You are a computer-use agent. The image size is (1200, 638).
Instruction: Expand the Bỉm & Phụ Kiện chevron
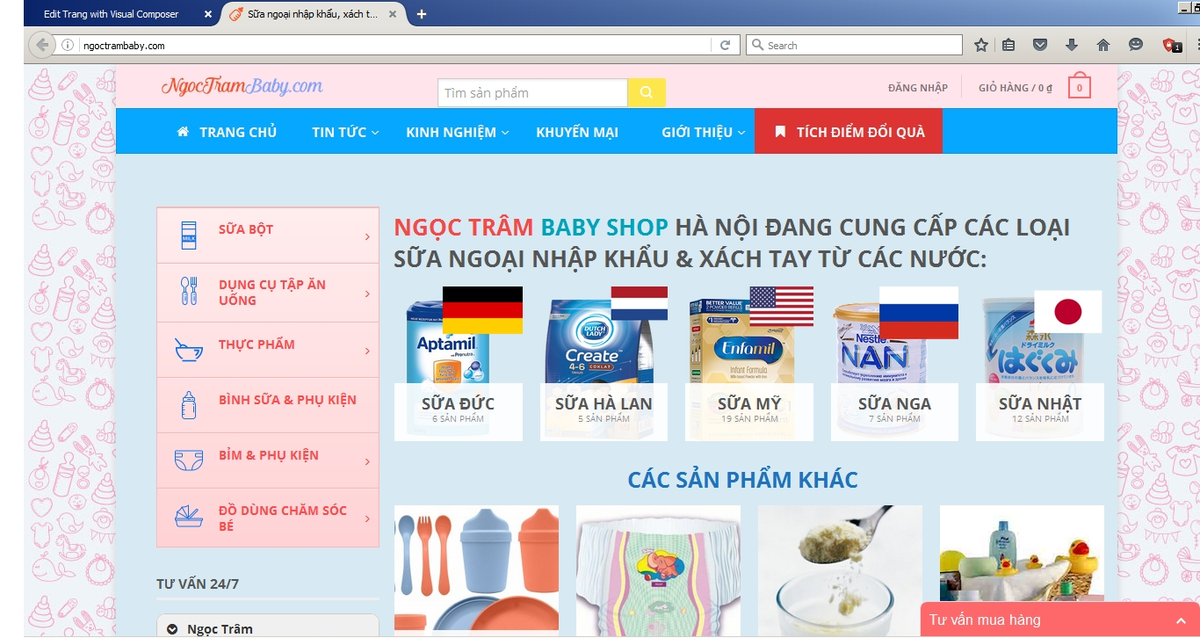368,462
